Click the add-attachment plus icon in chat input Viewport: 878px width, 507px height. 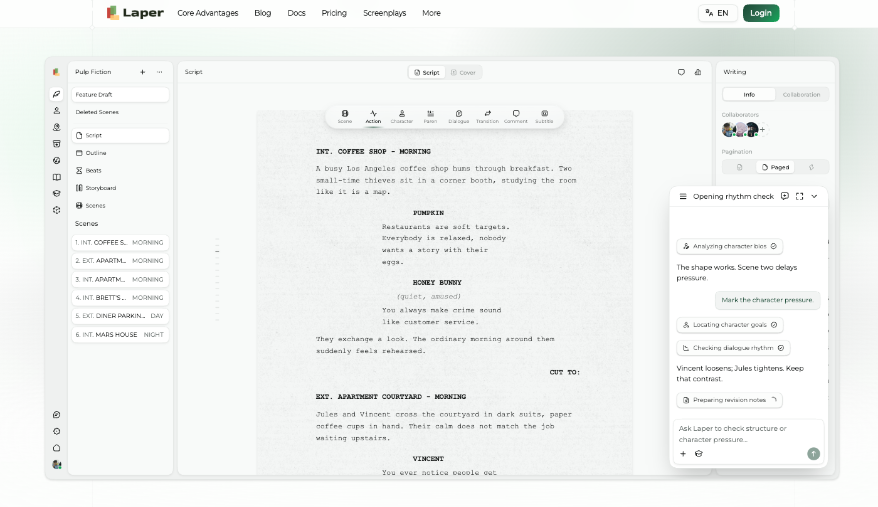(683, 454)
